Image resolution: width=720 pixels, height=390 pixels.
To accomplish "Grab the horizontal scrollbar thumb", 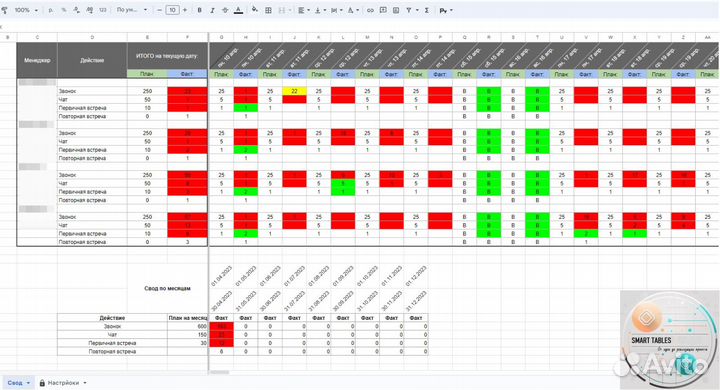I will click(220, 373).
